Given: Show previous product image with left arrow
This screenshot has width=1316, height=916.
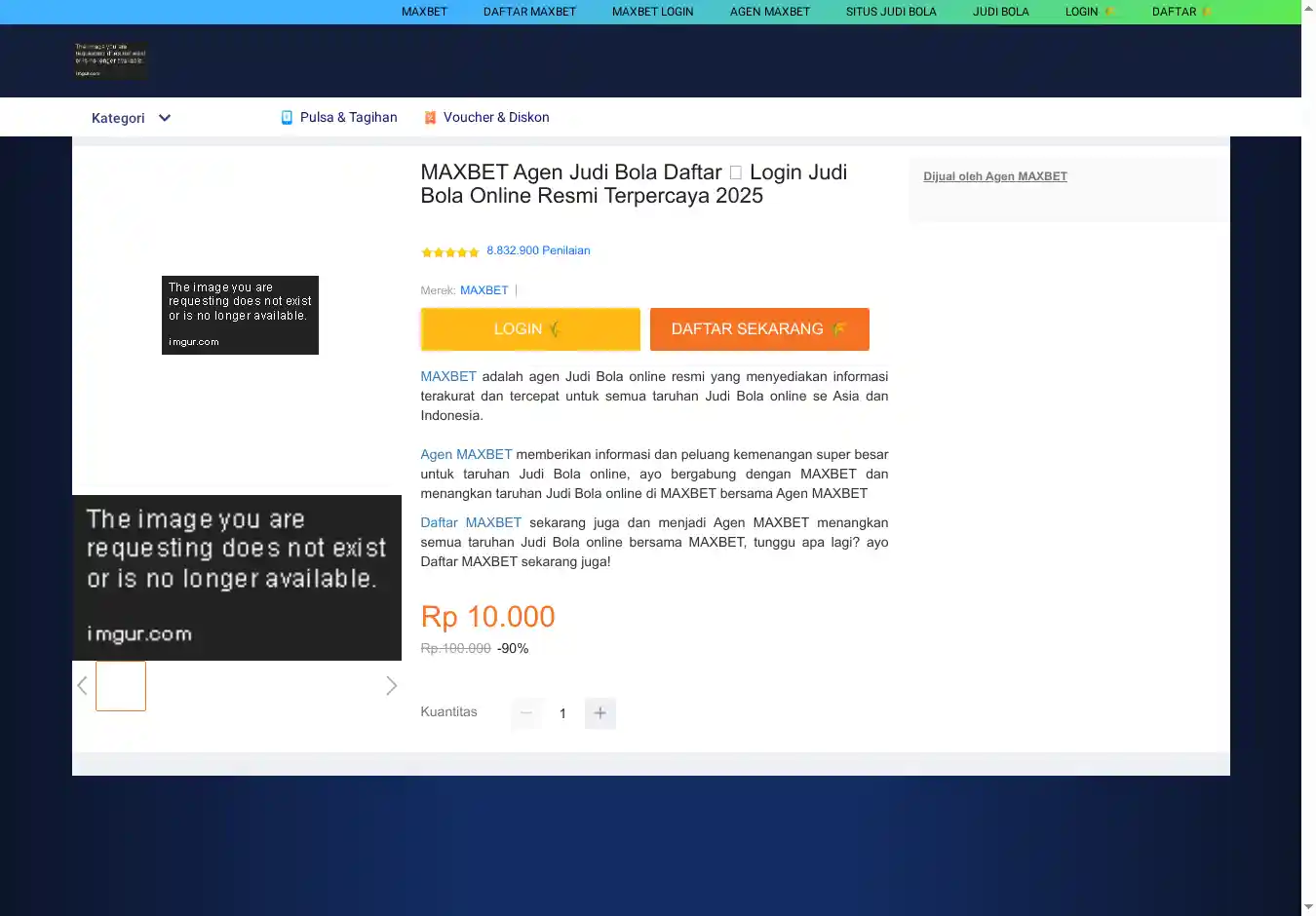Looking at the screenshot, I should 83,686.
